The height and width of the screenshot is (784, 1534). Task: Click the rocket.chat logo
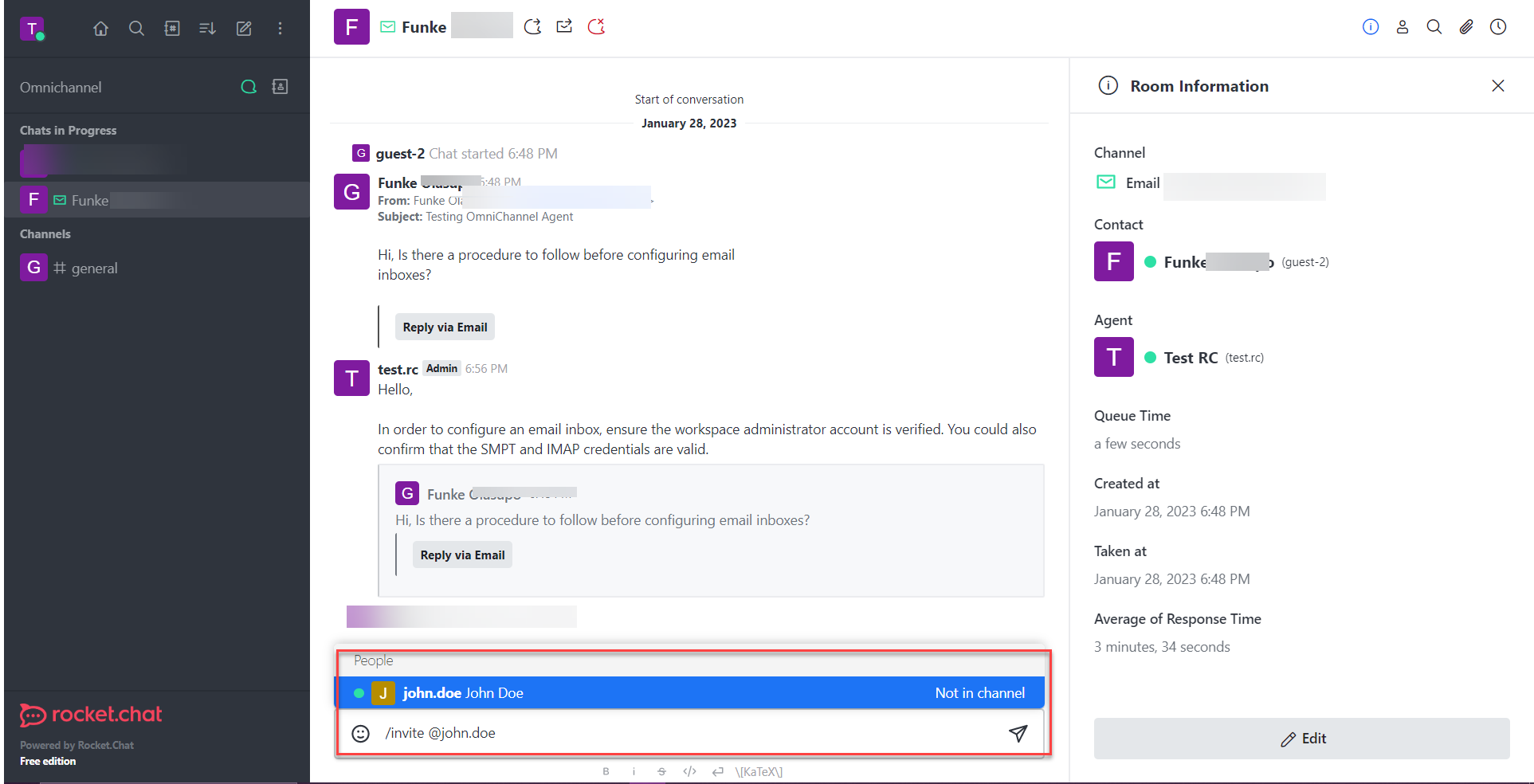tap(91, 715)
